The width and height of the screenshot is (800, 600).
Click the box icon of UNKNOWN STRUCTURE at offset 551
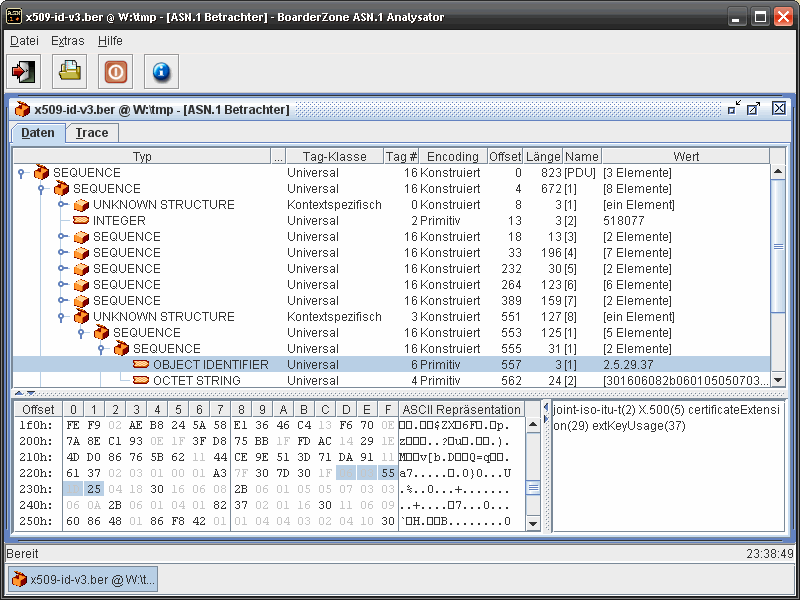pyautogui.click(x=81, y=316)
